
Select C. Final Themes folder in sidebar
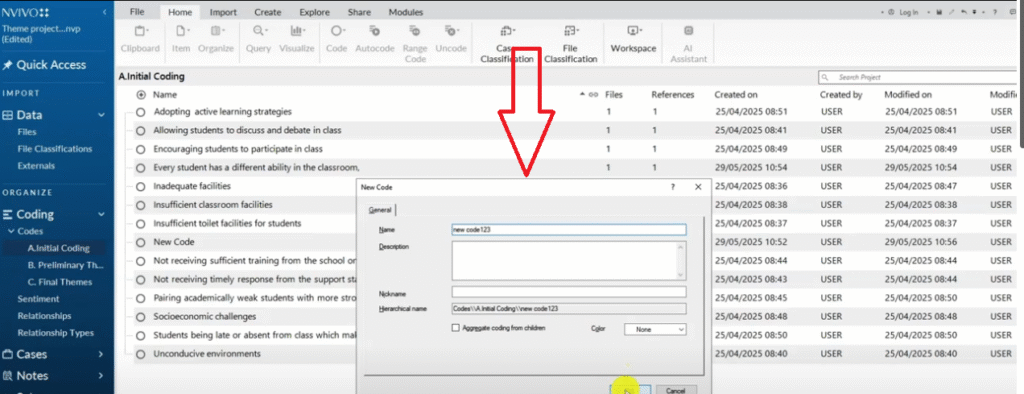click(x=59, y=282)
